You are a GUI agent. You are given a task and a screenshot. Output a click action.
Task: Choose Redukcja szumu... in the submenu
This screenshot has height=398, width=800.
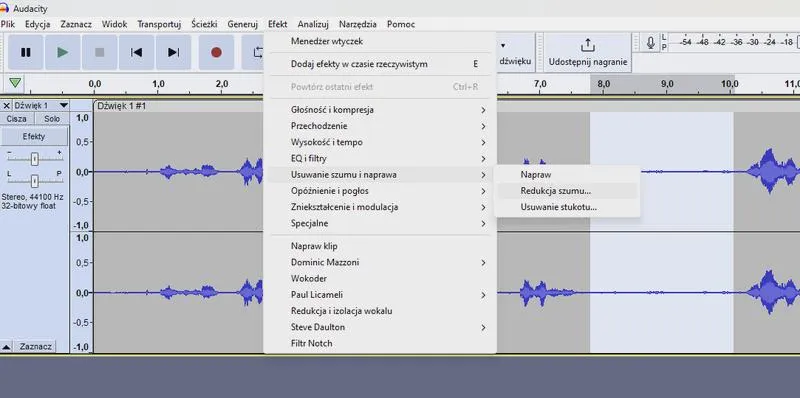point(567,191)
